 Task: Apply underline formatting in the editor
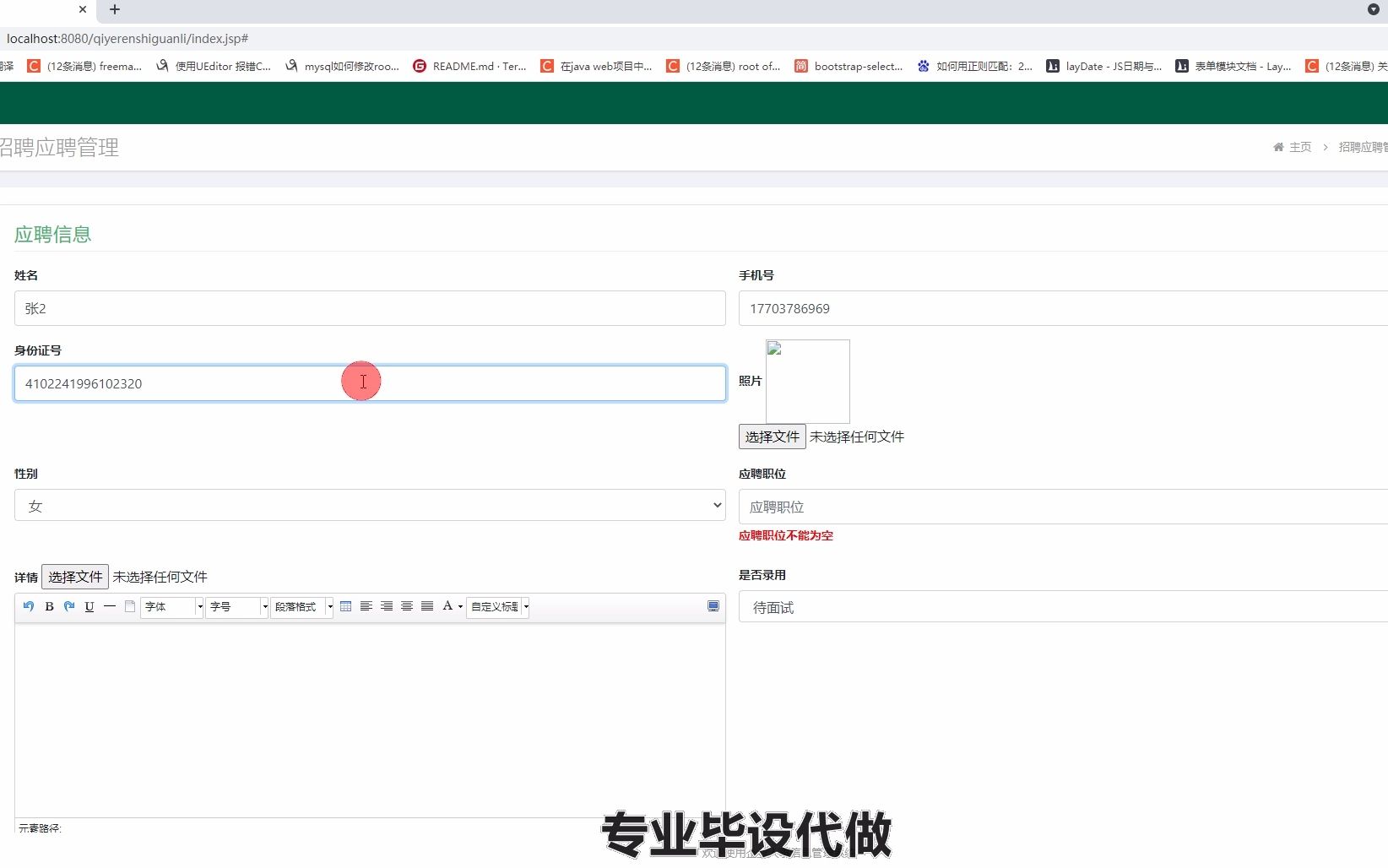(89, 606)
